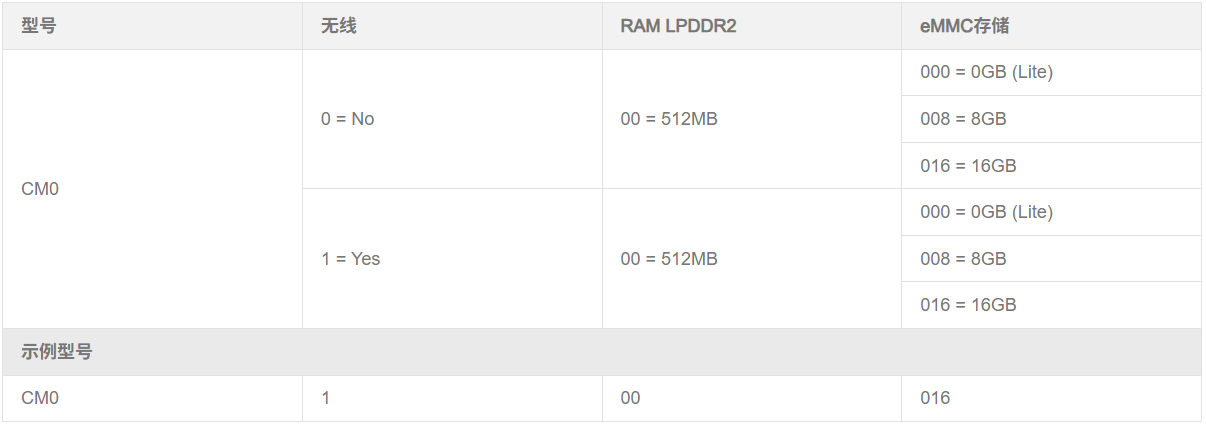Screen dimensions: 1206x426
Task: Select 512MB RAM cell in Yes-wireless group
Action: point(669,259)
